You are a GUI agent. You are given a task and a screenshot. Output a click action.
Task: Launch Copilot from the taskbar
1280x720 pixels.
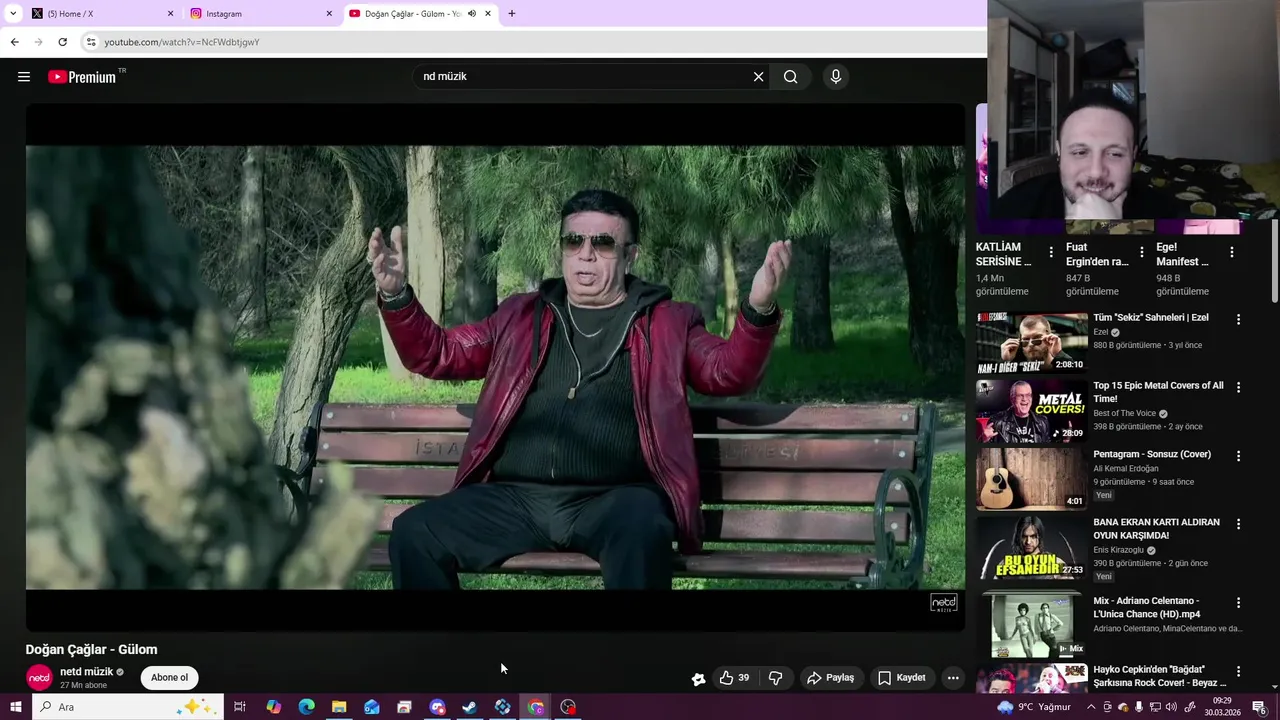273,707
